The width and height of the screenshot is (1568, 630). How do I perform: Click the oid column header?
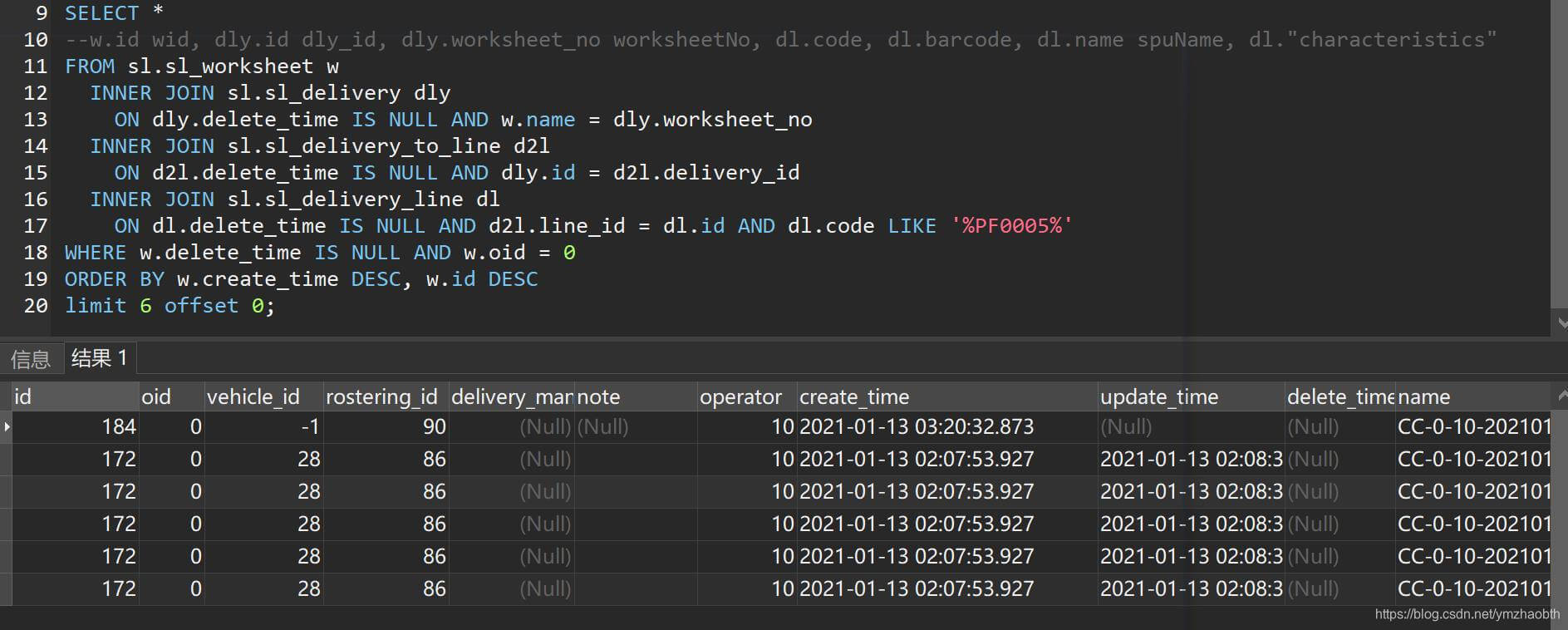coord(171,396)
